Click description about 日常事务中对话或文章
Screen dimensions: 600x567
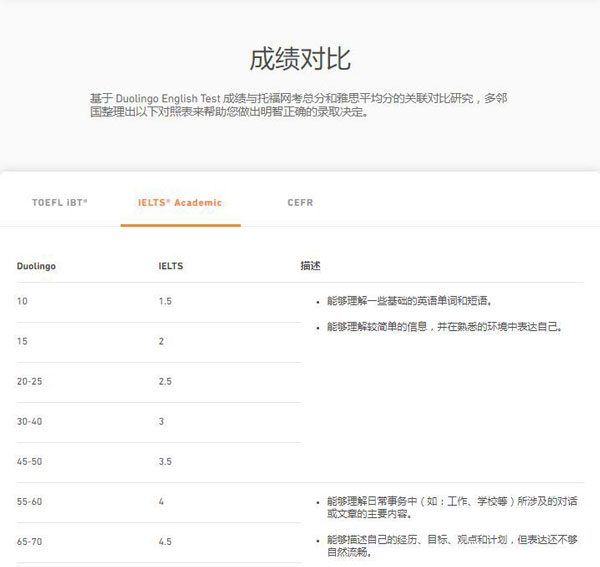[452, 507]
